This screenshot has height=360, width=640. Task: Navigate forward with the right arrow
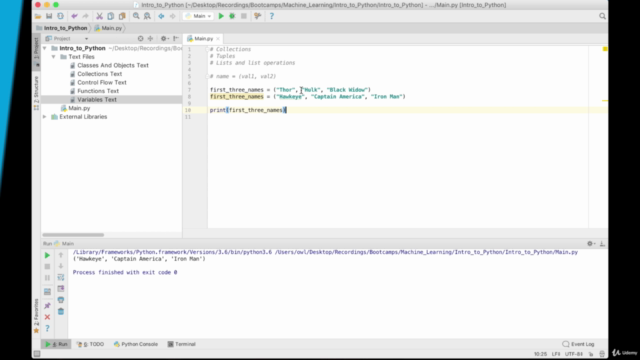point(173,16)
